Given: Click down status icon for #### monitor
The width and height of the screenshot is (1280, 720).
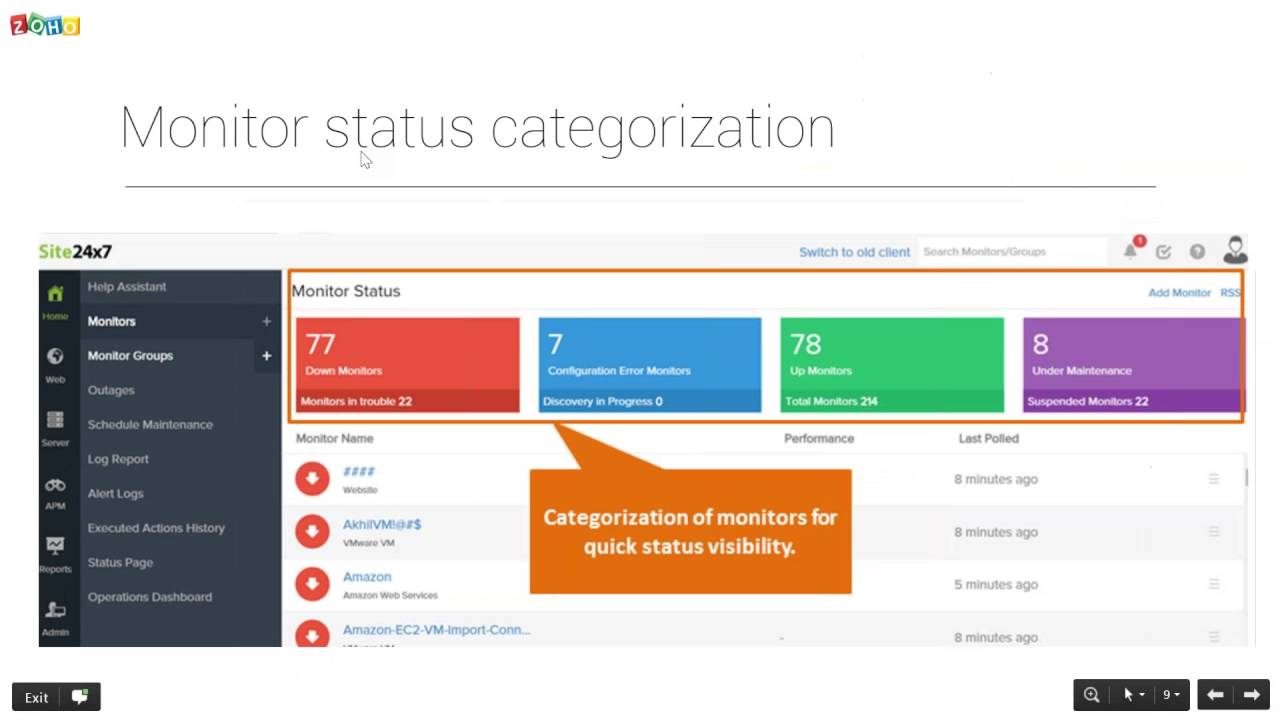Looking at the screenshot, I should pyautogui.click(x=312, y=479).
